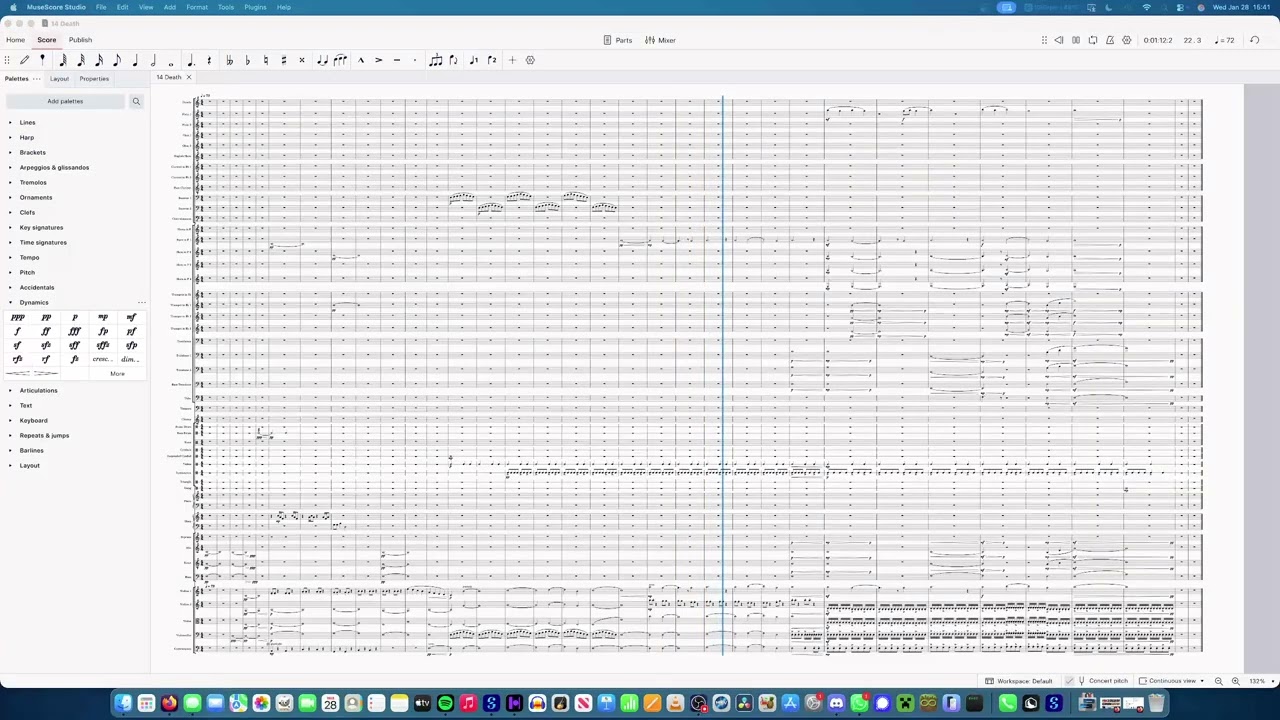Search palettes magnifier button
Screen dimensions: 1280x720
pos(137,101)
